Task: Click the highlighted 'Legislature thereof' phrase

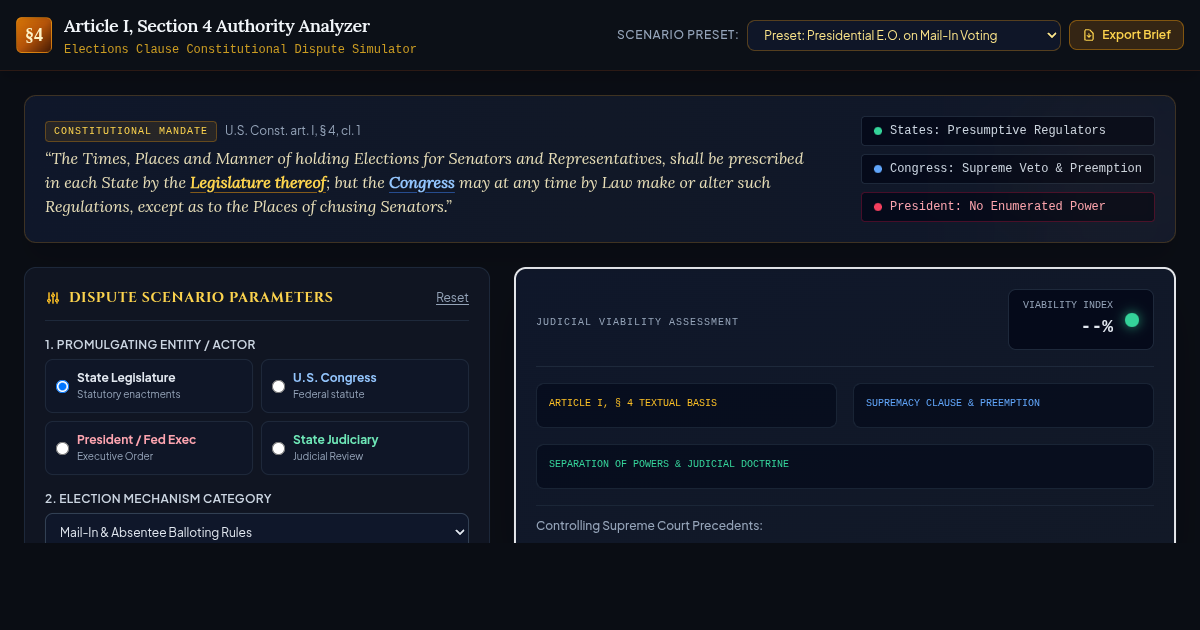Action: pyautogui.click(x=258, y=183)
